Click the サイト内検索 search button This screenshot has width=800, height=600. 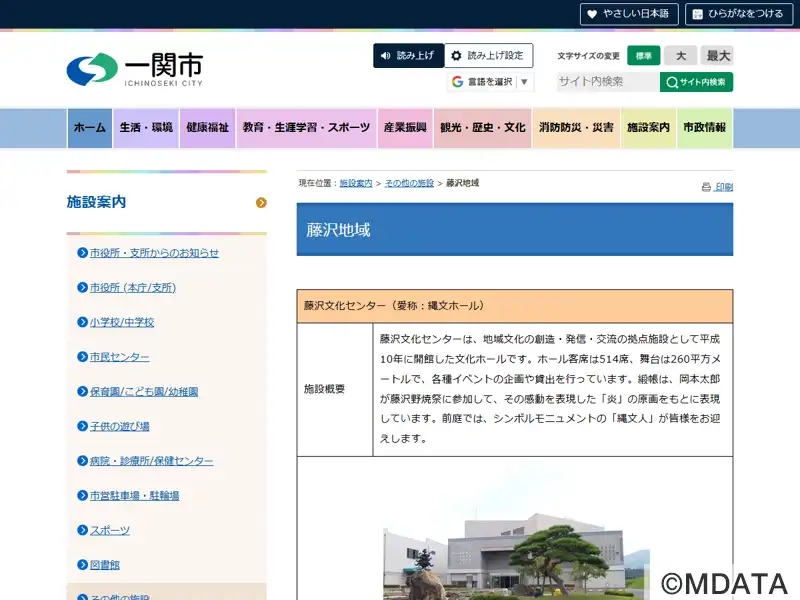696,82
